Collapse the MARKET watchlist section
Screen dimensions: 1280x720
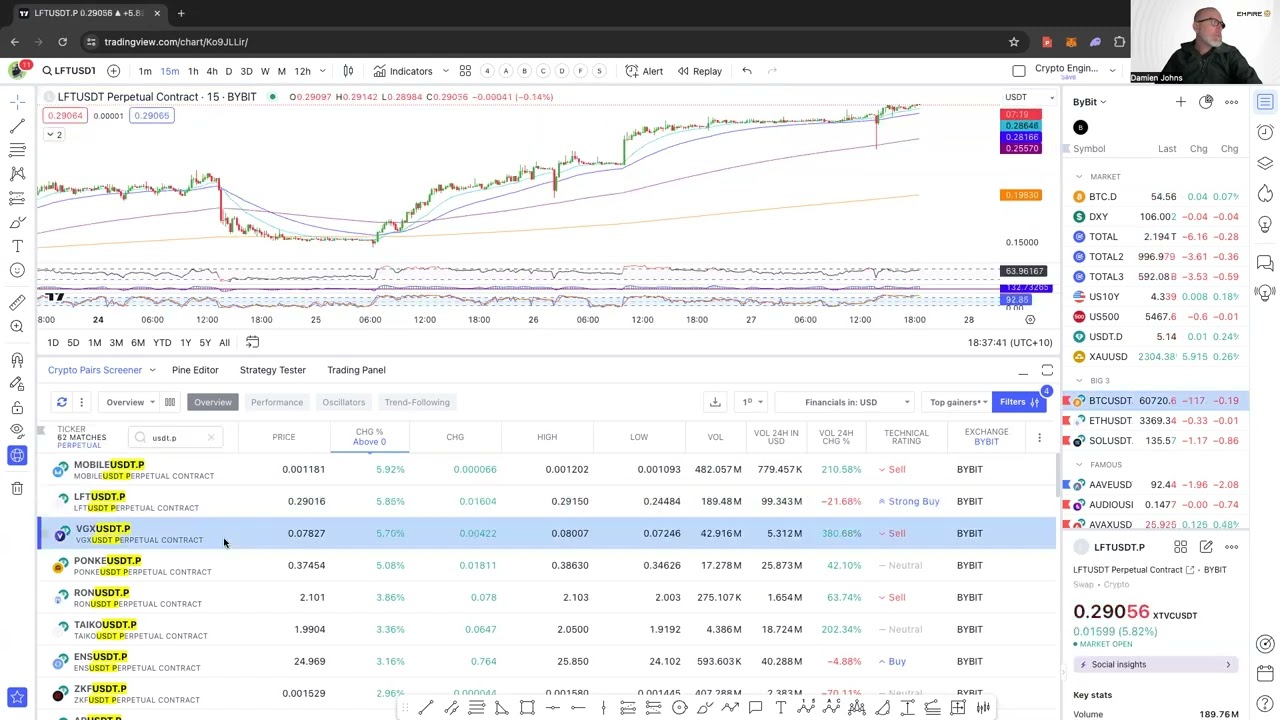pos(1079,177)
